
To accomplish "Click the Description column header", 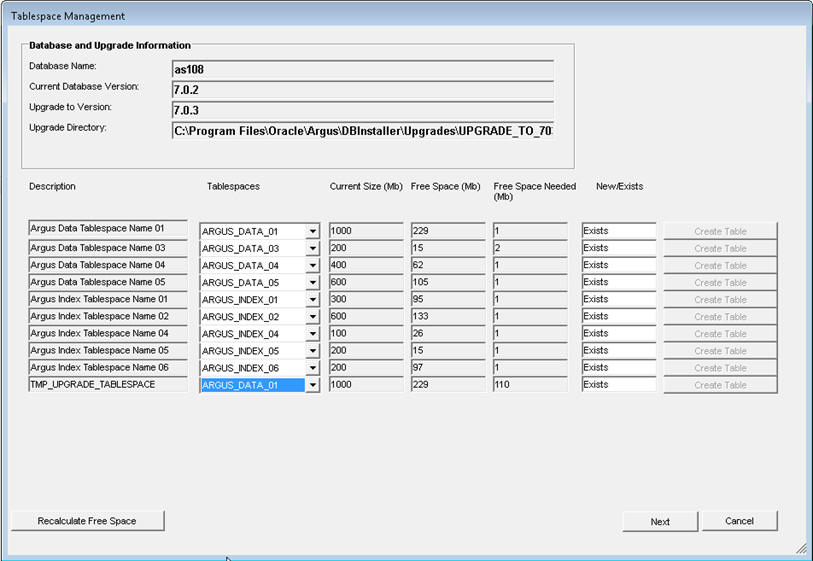I will (x=52, y=186).
